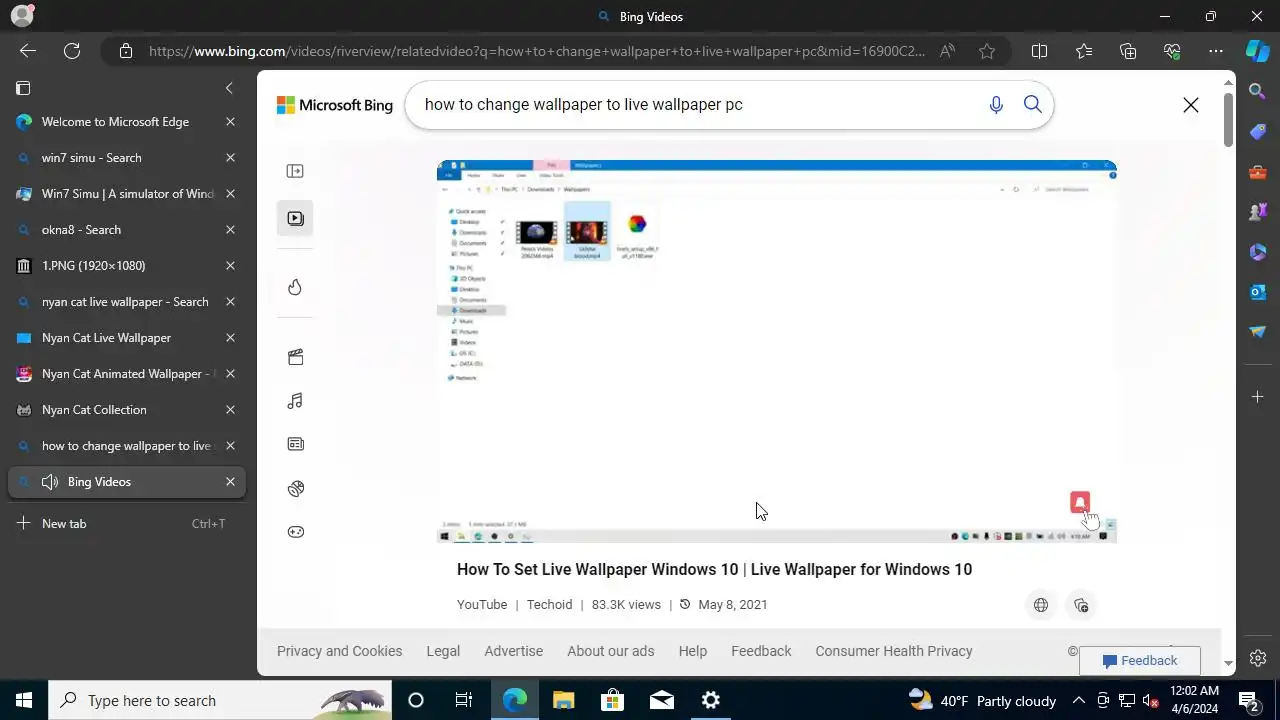Close the video overlay with X
Viewport: 1280px width, 720px height.
pyautogui.click(x=1191, y=105)
